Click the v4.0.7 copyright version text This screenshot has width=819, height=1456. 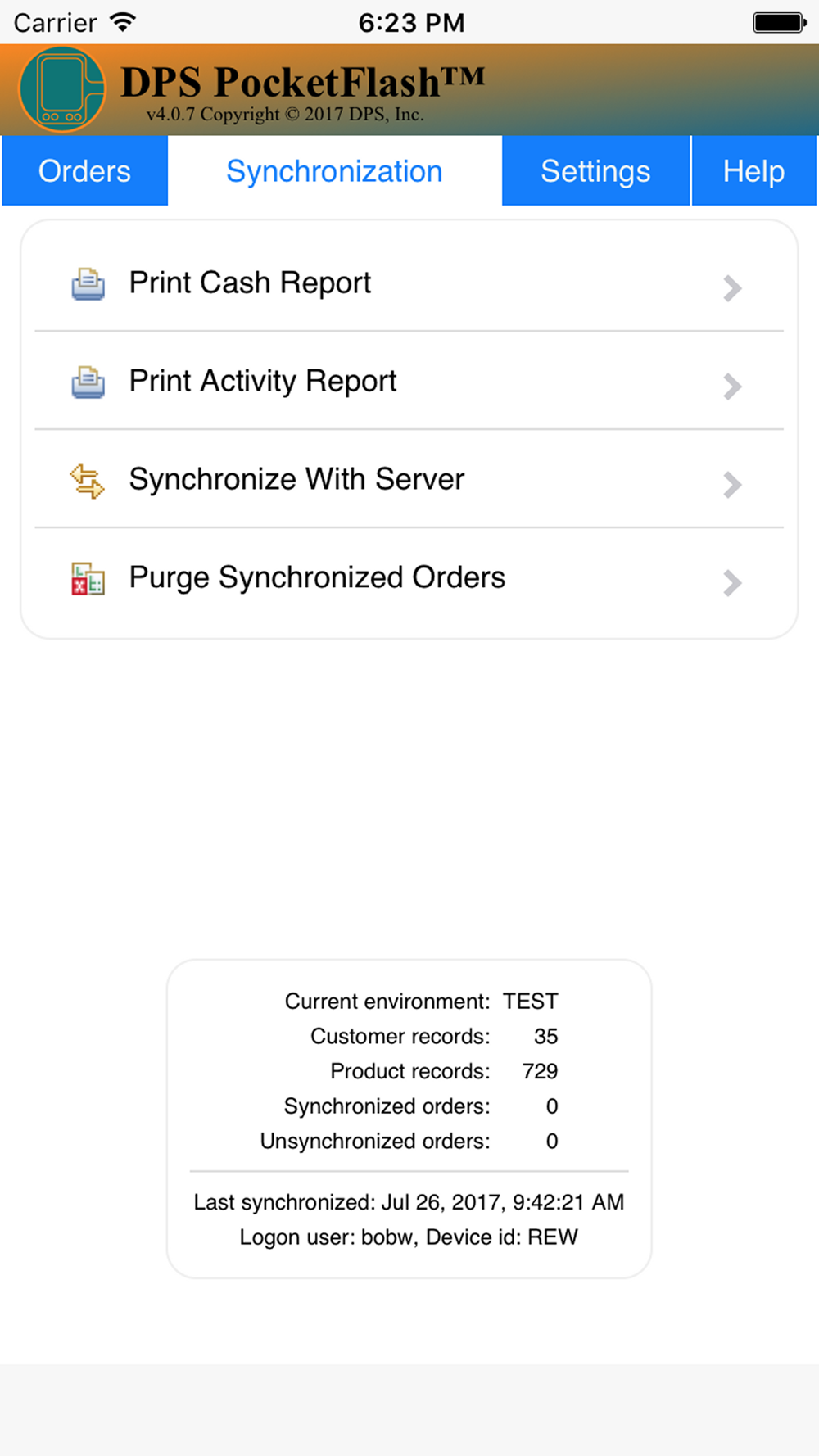point(285,115)
